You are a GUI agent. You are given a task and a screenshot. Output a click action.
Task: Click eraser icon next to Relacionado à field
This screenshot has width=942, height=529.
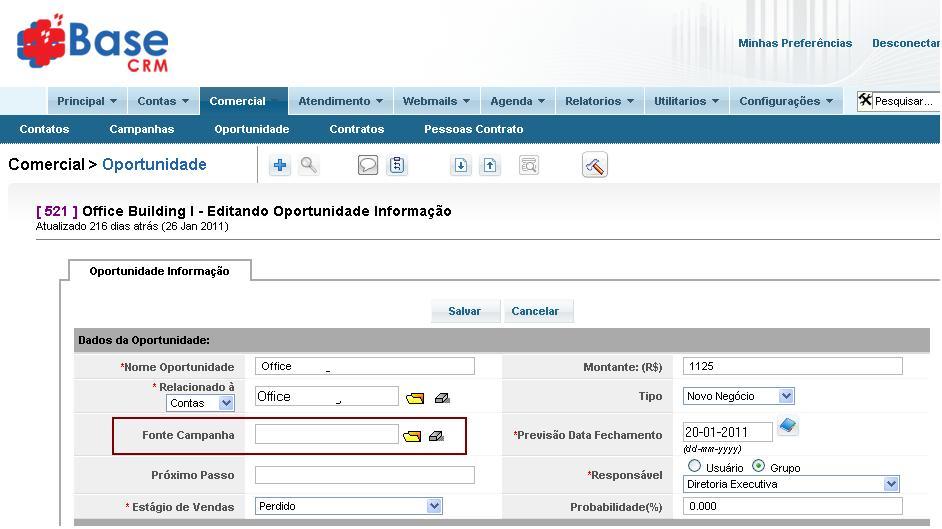(442, 398)
